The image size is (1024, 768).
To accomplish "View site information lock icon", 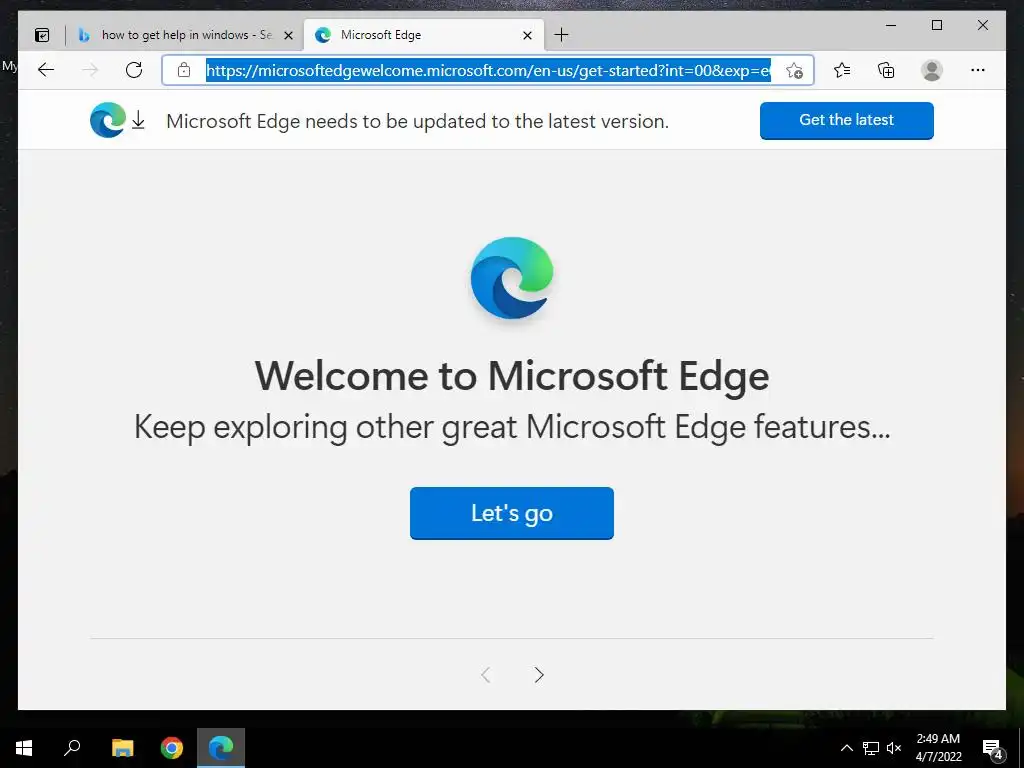I will [184, 70].
